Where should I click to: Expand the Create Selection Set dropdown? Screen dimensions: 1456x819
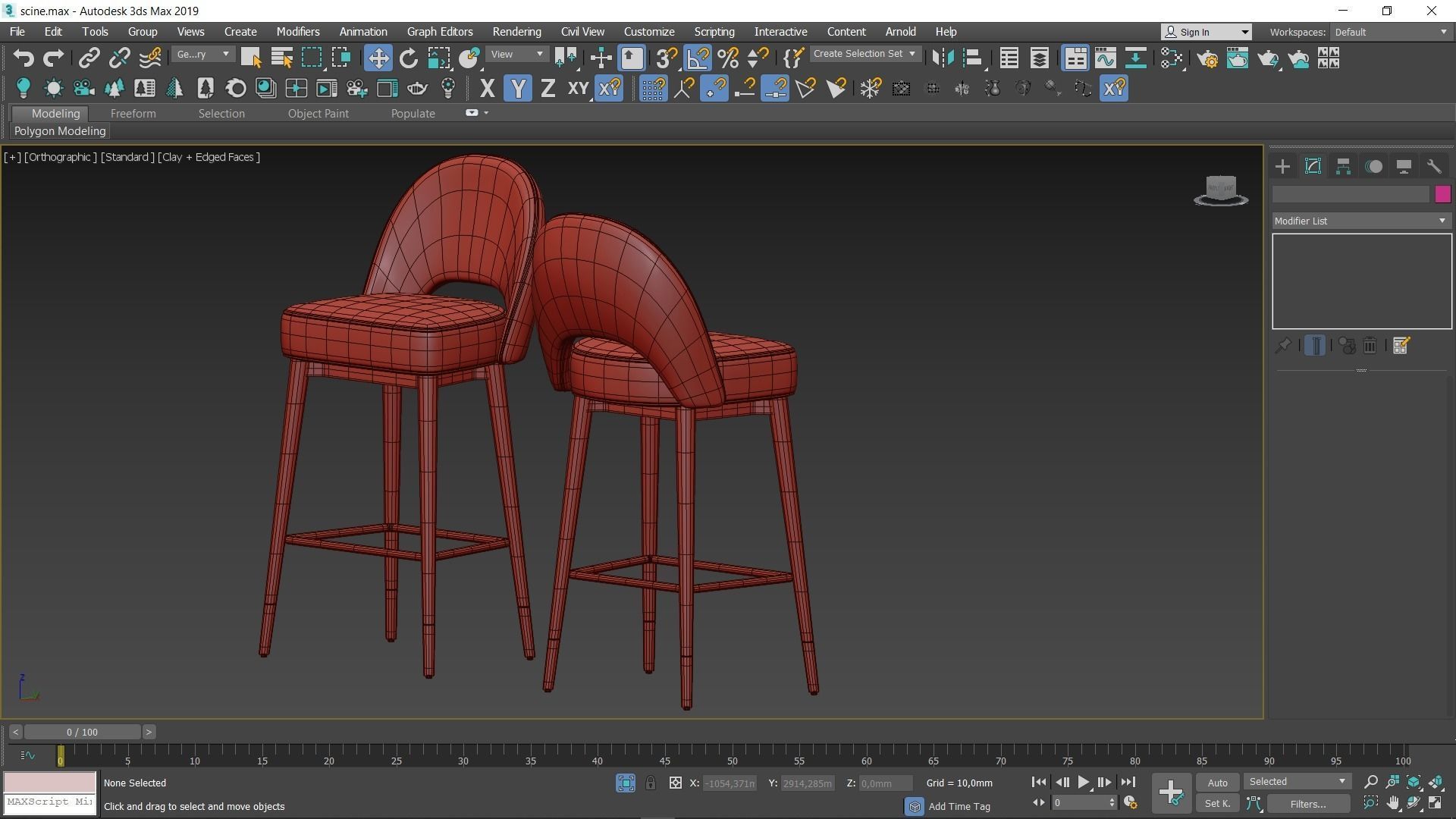click(865, 55)
